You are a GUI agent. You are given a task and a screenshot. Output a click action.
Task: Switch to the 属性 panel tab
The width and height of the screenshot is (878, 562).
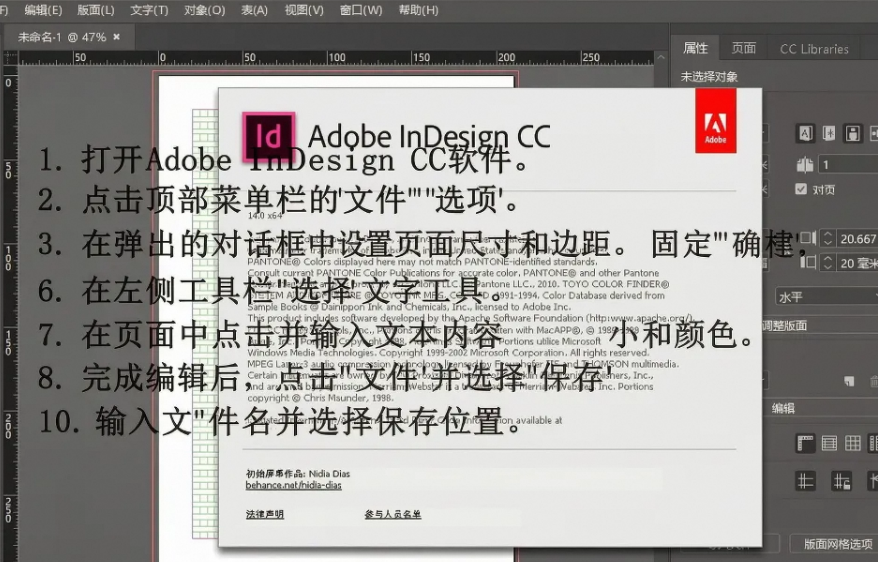695,49
